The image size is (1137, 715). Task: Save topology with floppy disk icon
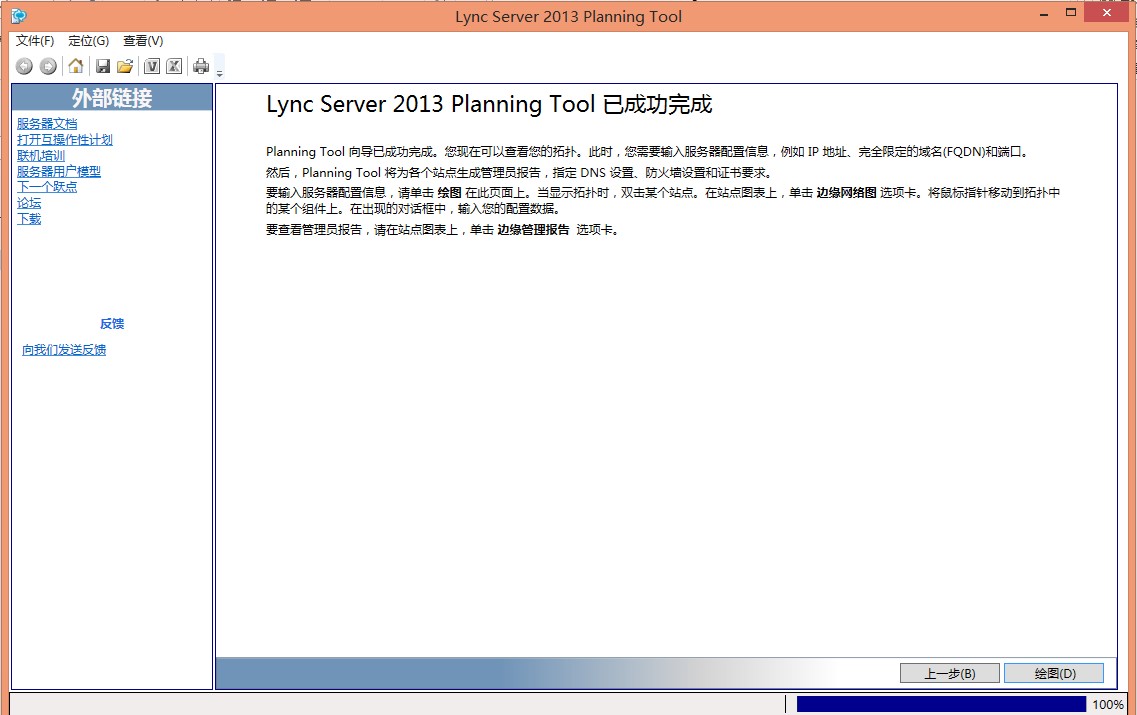click(103, 66)
